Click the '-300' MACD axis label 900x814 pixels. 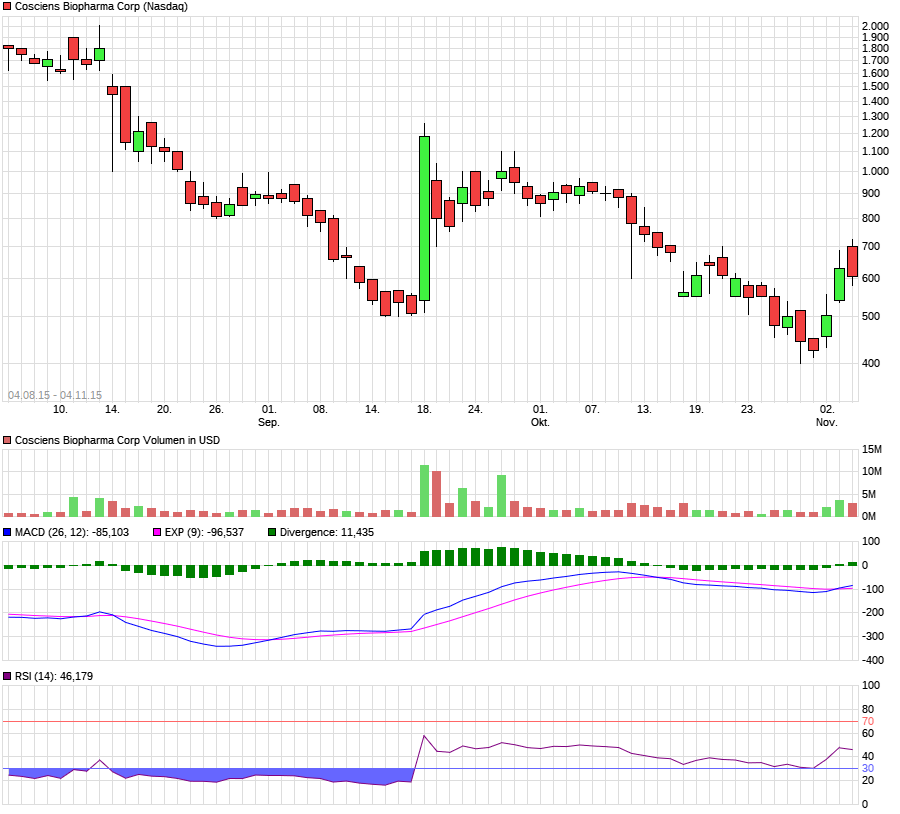872,637
